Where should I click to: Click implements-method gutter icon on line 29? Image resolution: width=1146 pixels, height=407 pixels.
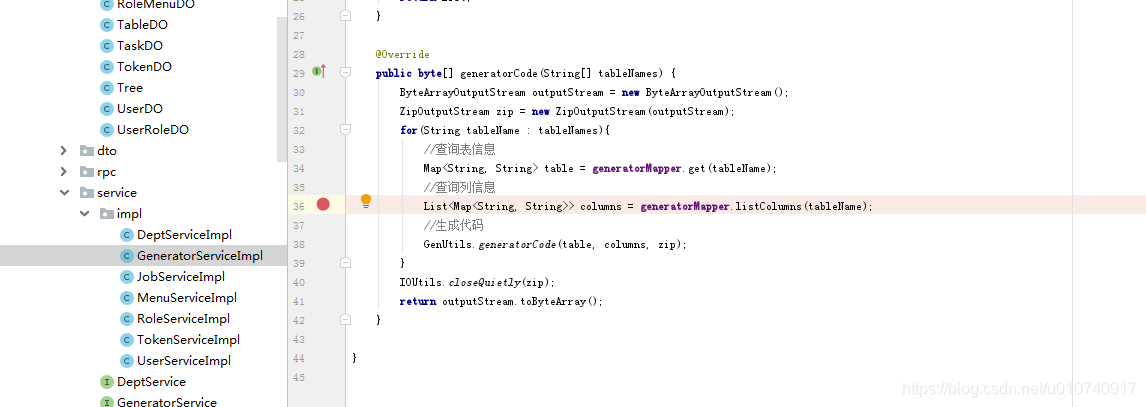click(319, 72)
